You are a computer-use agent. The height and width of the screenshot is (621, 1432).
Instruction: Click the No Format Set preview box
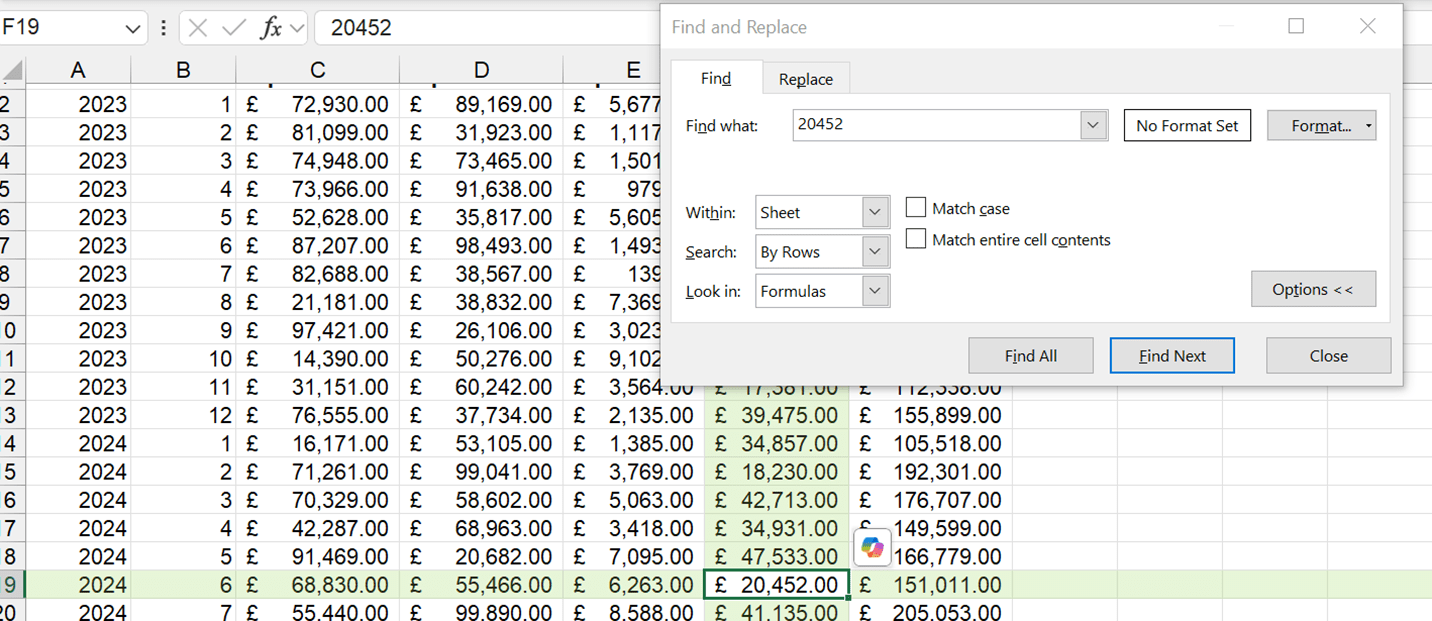point(1187,126)
